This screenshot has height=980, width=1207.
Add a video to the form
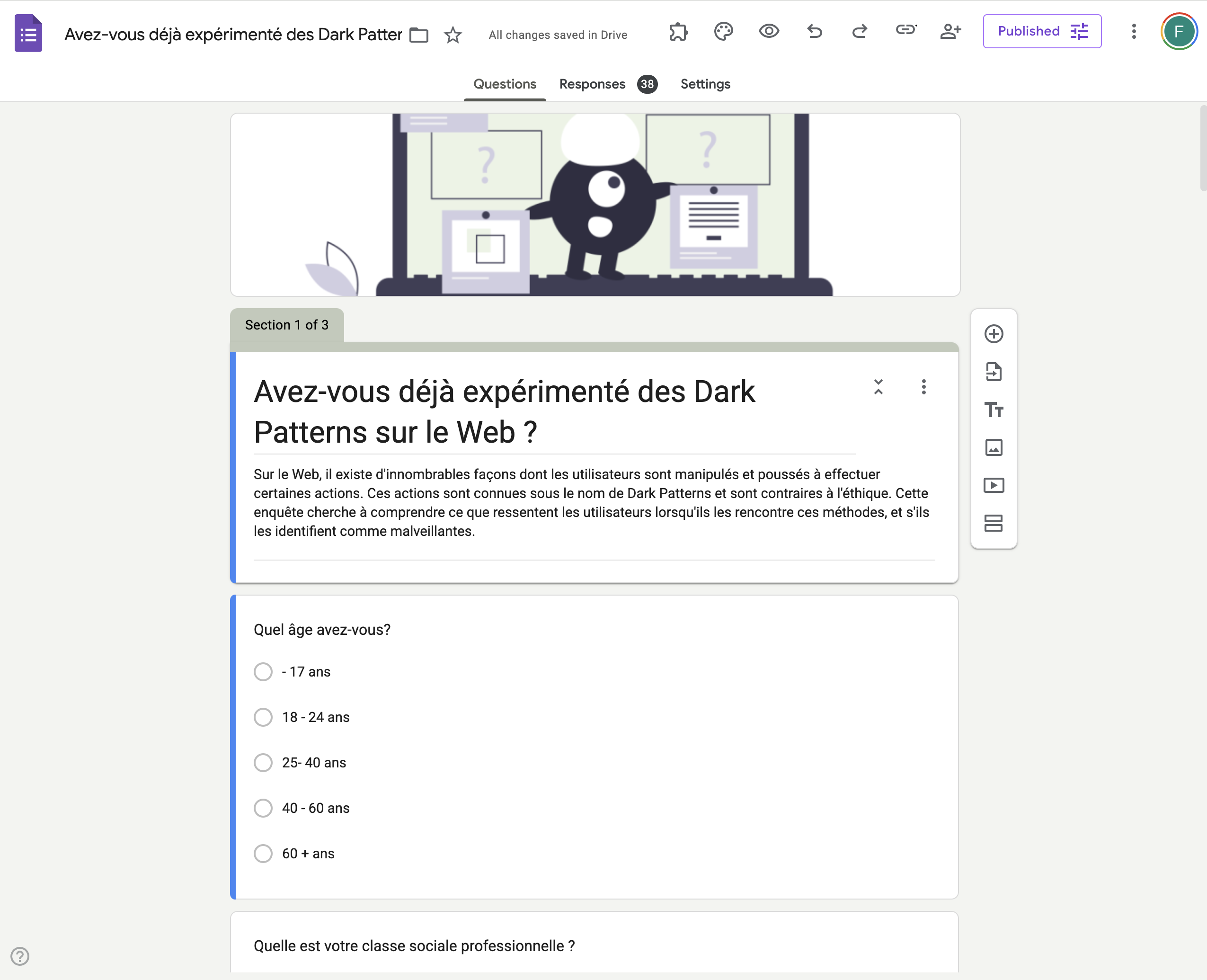[994, 485]
